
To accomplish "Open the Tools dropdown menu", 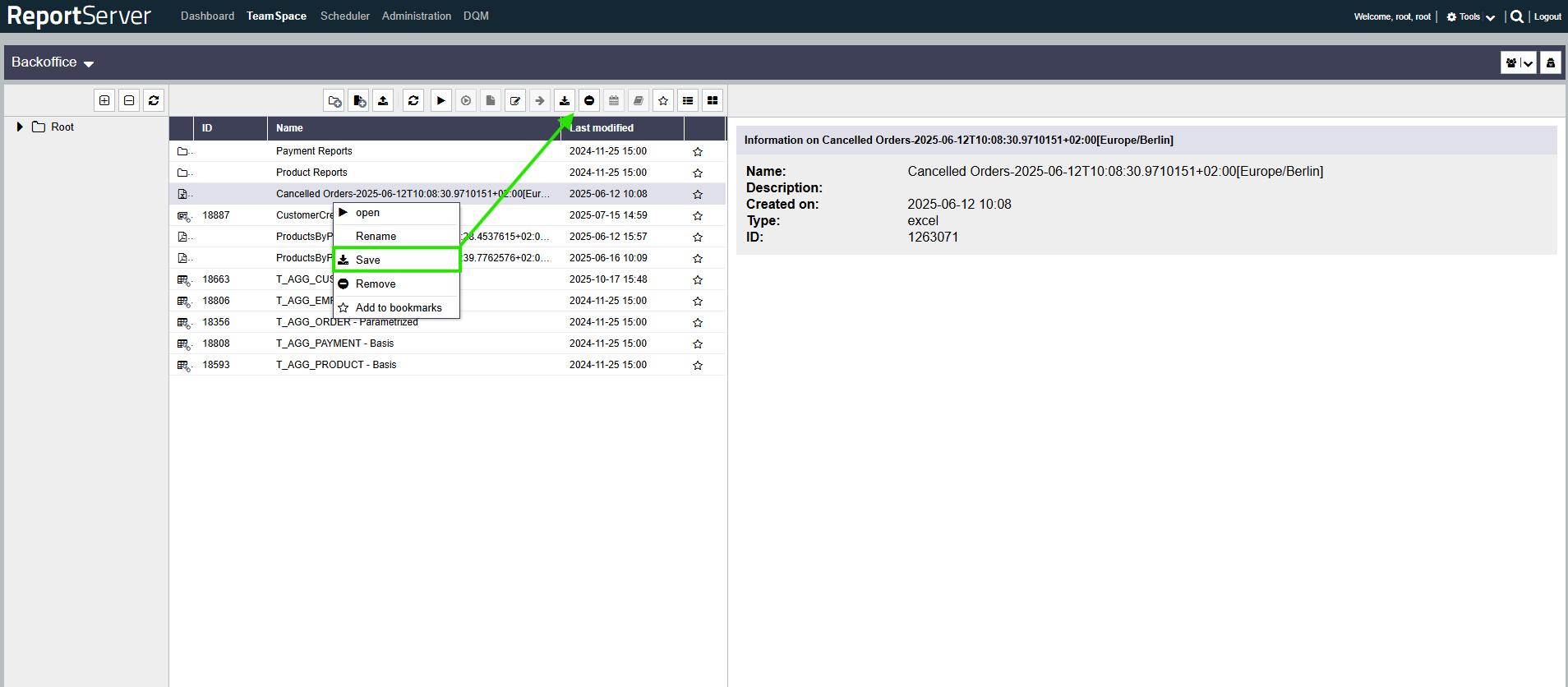I will [x=1470, y=16].
